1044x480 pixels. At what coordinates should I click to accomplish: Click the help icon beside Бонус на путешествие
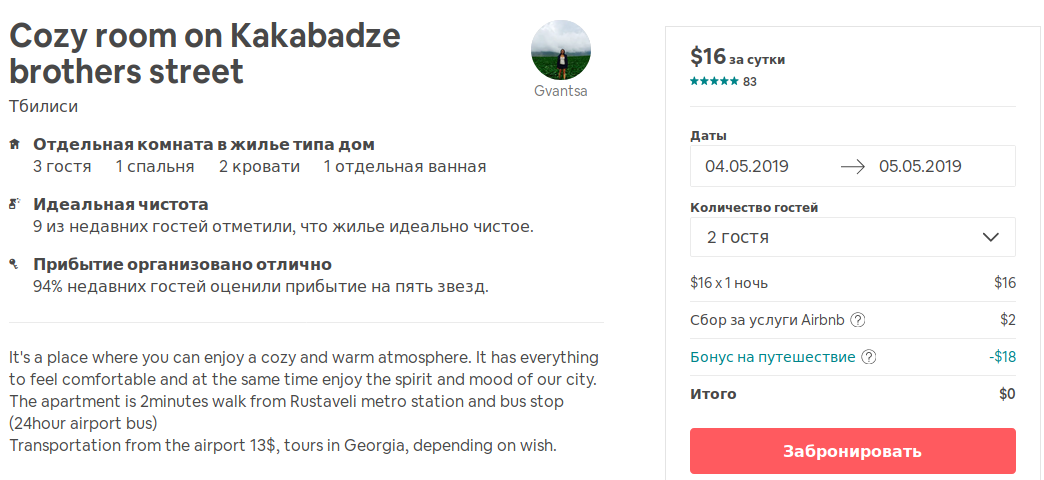tap(868, 357)
